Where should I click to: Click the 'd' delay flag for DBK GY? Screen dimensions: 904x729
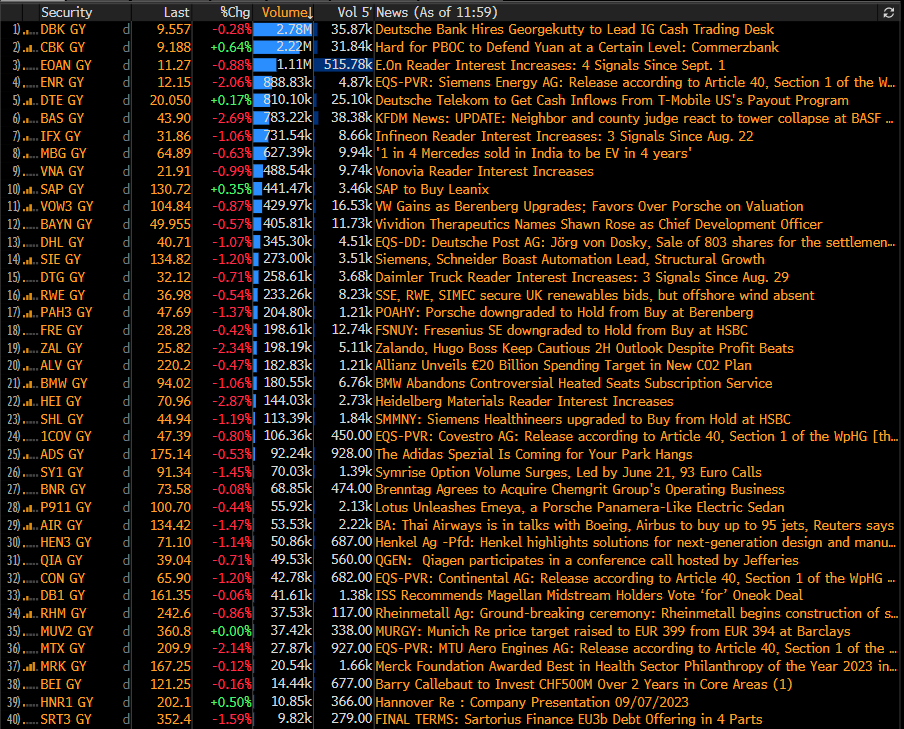click(x=126, y=29)
